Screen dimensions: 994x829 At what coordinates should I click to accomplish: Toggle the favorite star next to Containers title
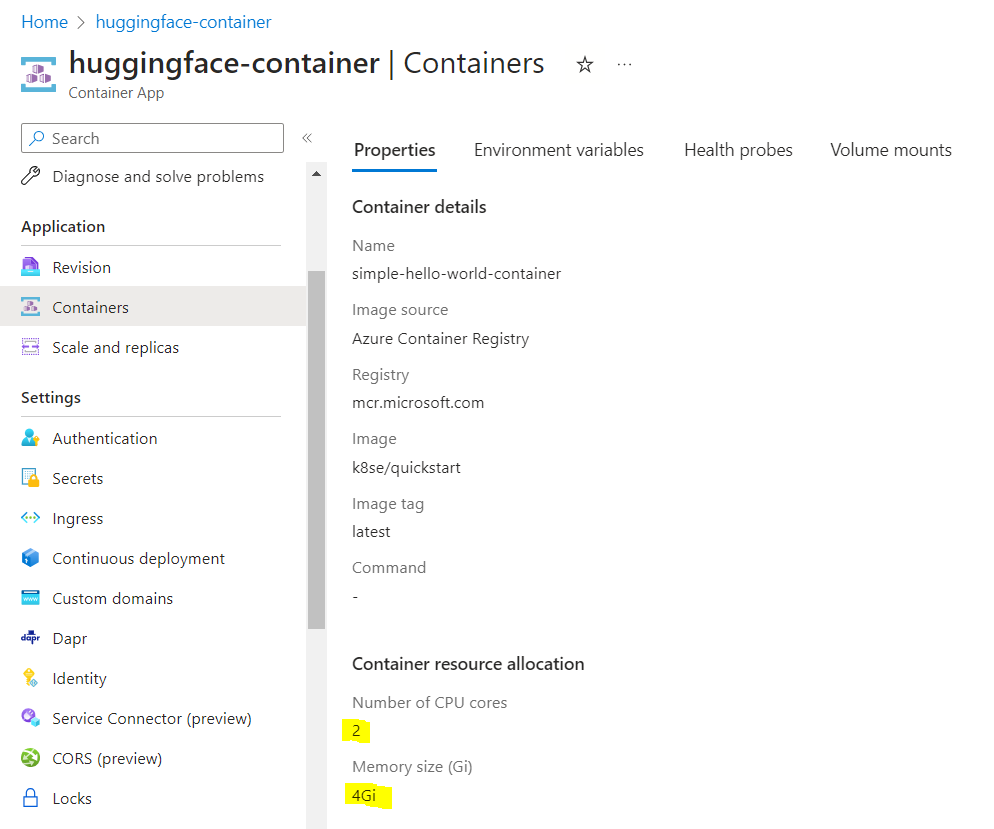point(584,64)
